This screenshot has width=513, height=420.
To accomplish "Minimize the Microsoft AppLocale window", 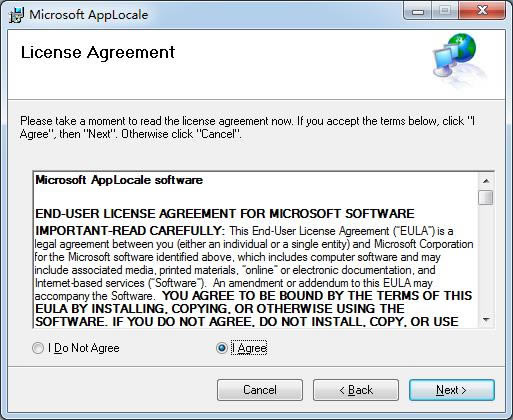I will click(x=418, y=11).
